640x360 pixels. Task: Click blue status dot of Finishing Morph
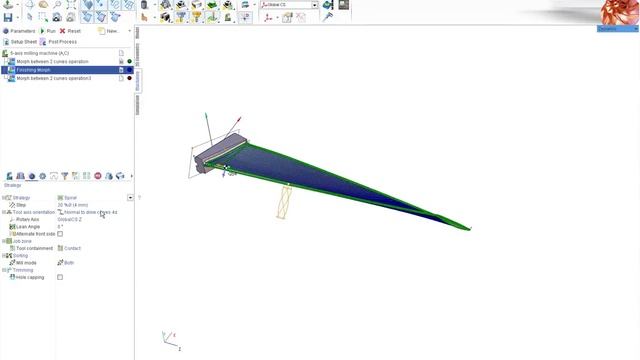coord(129,70)
